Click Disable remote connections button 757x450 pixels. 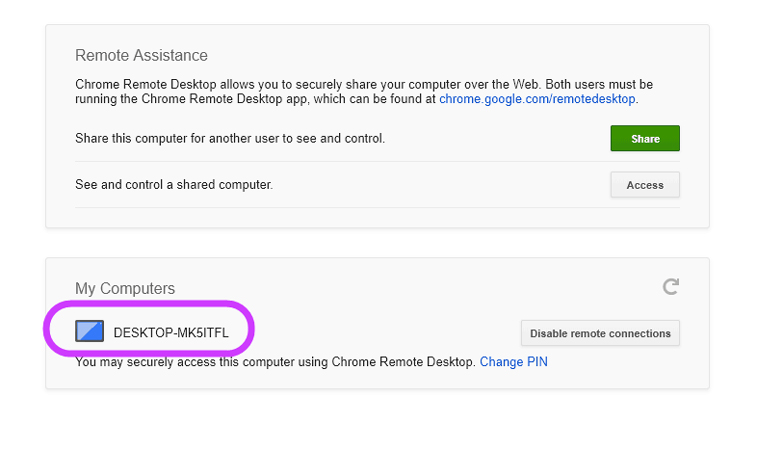[600, 333]
